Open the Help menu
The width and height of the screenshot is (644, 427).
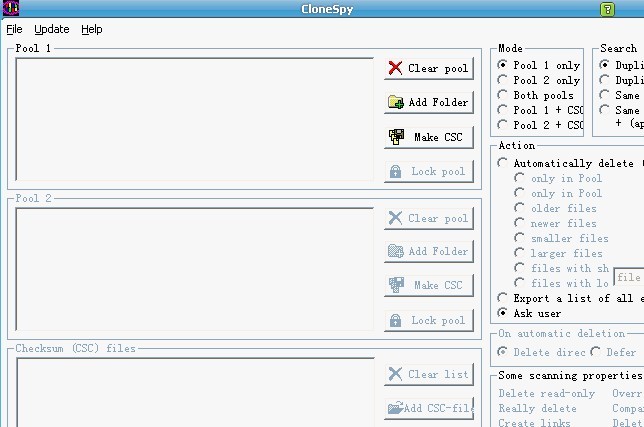click(x=92, y=30)
